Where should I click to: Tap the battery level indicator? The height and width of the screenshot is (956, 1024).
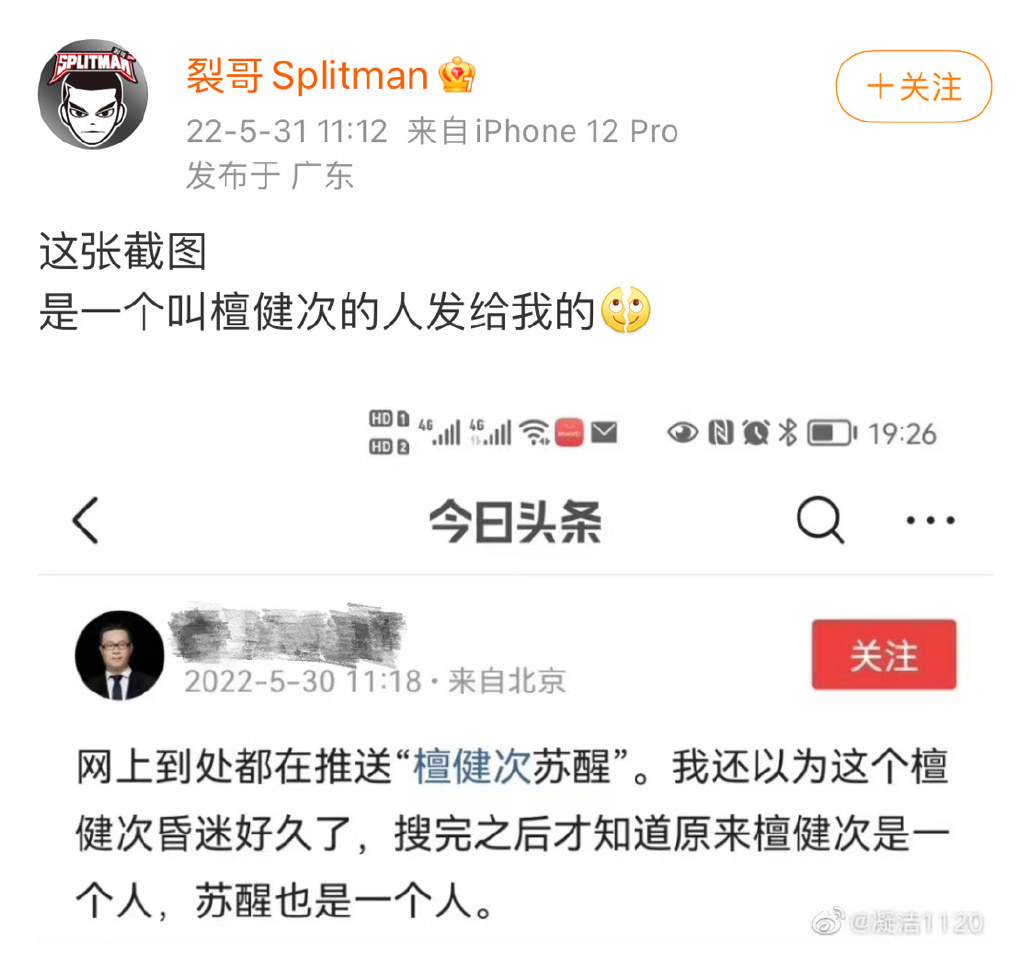tap(832, 433)
